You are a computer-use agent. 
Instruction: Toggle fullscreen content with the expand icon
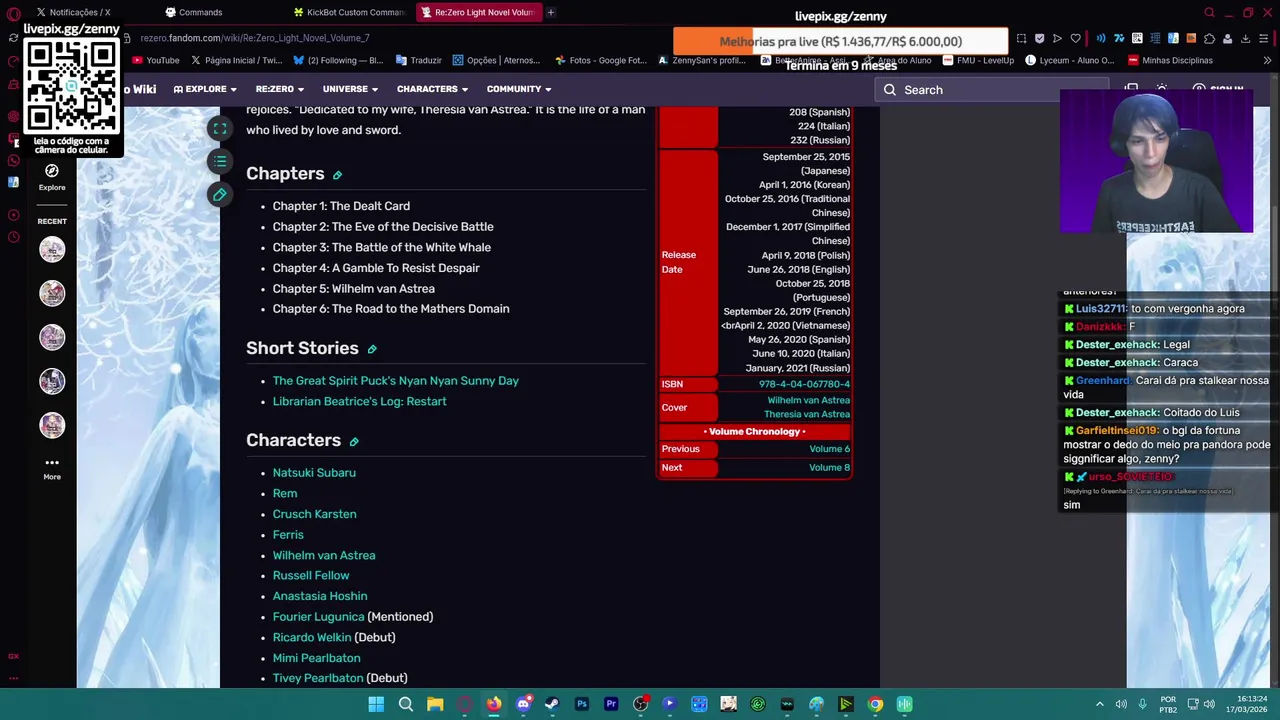(x=220, y=128)
